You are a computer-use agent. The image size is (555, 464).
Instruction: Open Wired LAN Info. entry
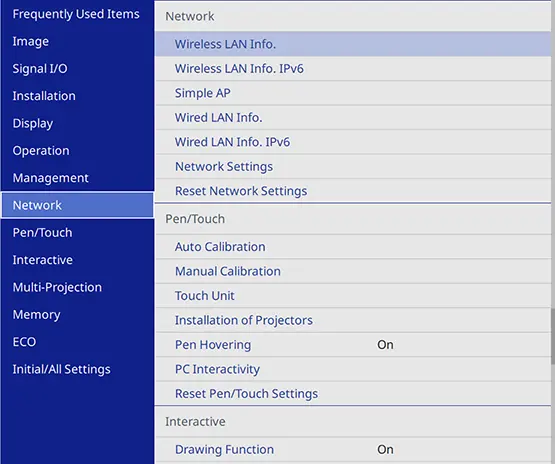(353, 118)
